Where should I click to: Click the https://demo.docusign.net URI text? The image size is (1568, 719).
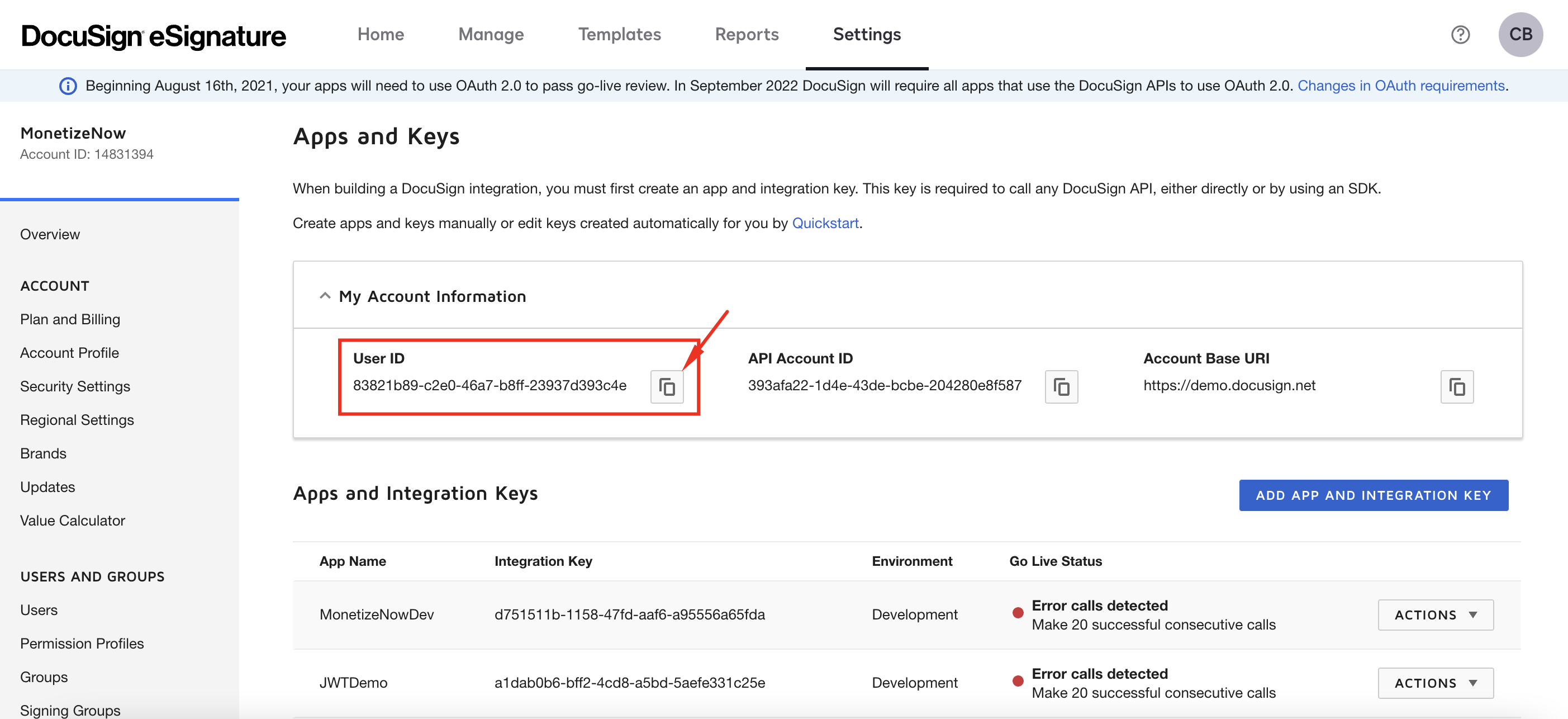click(x=1229, y=385)
